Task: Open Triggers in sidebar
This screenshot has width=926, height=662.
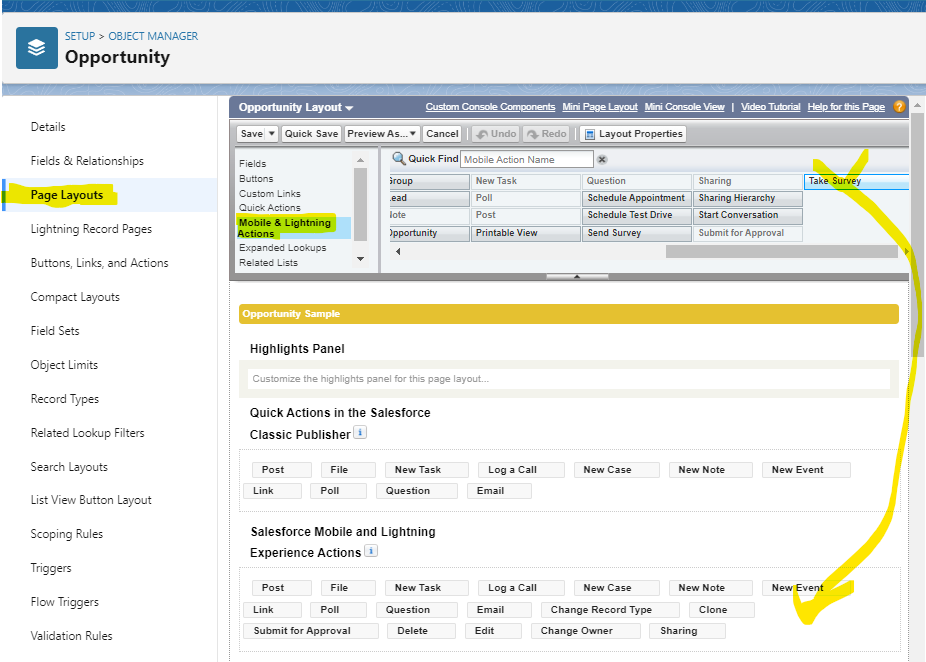Action: (x=51, y=568)
